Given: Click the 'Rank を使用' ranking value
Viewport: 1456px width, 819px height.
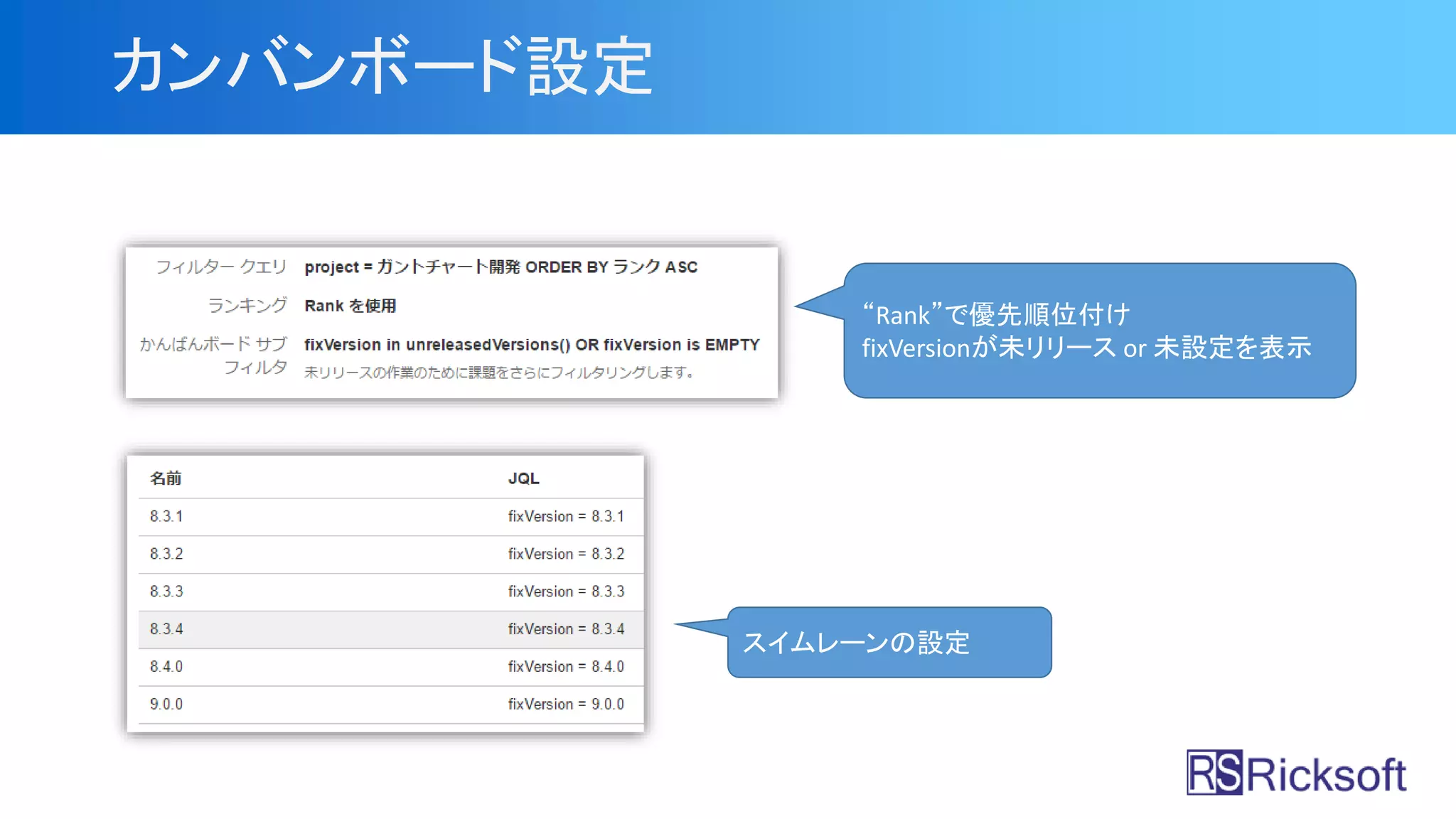Looking at the screenshot, I should (350, 306).
